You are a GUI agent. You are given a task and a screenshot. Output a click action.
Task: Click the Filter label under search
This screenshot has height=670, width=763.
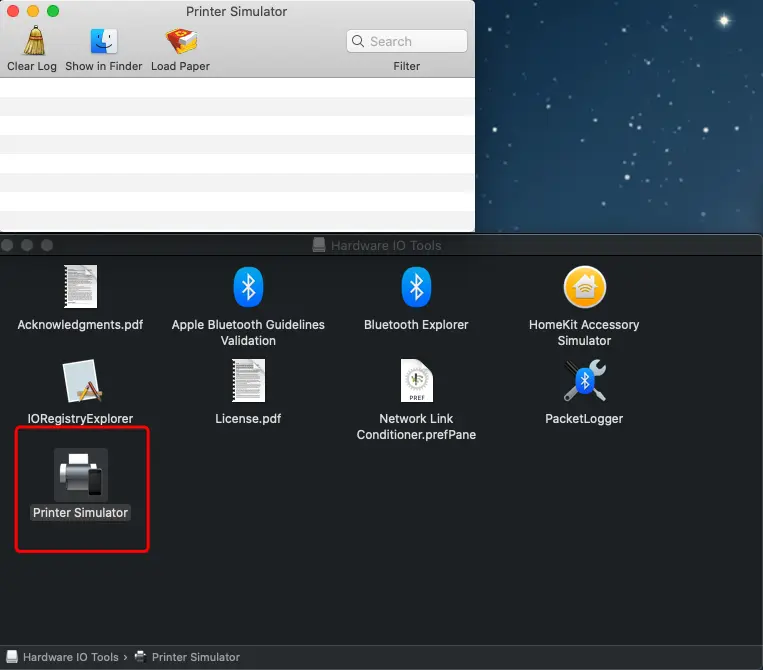407,66
